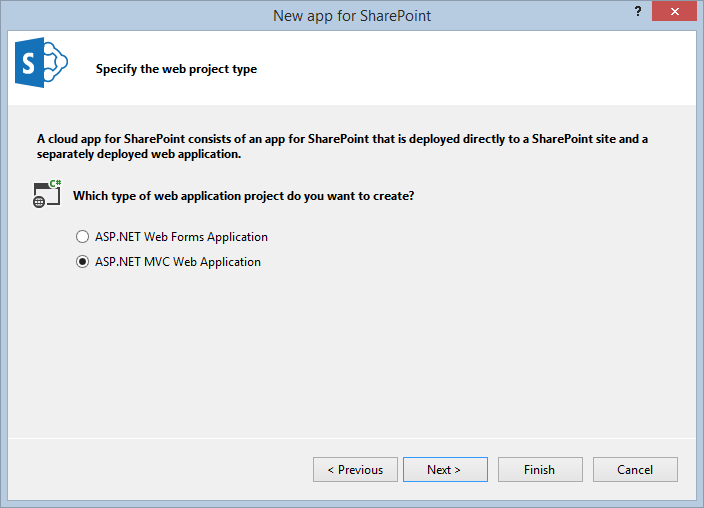Close the New app for SharePoint window
This screenshot has width=704, height=508.
coord(674,12)
